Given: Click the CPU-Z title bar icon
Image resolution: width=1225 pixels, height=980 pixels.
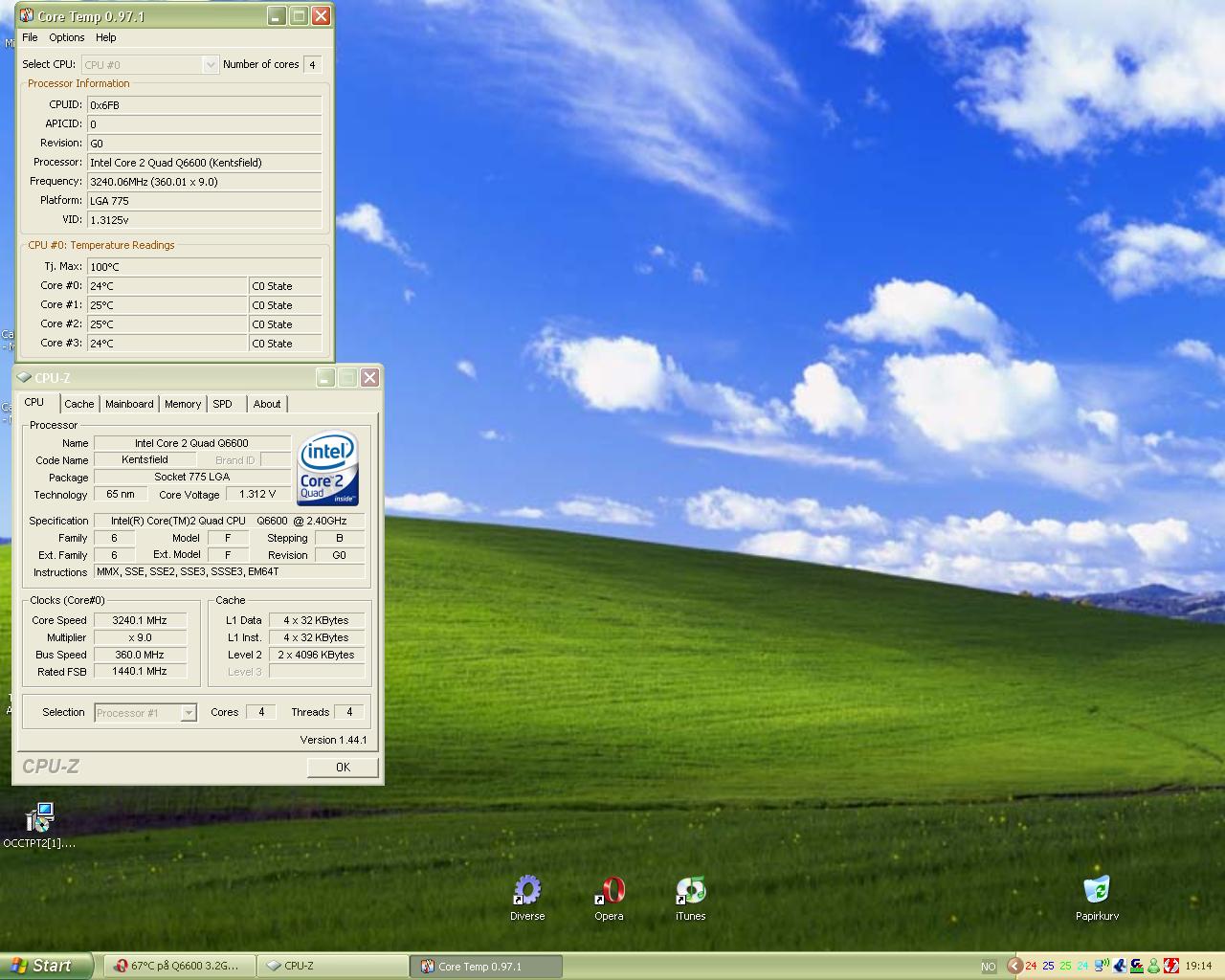Looking at the screenshot, I should click(x=24, y=377).
